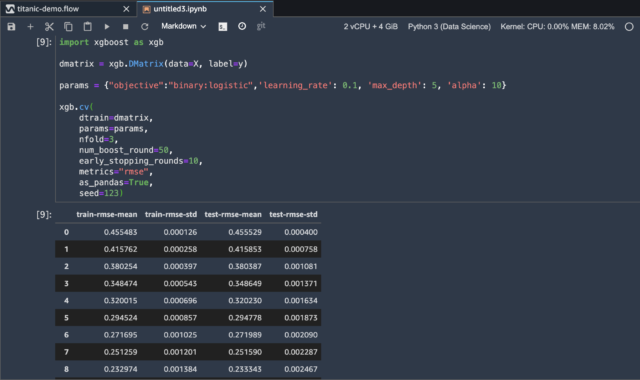640x380 pixels.
Task: Click the train-rmse-std column header
Action: [171, 214]
